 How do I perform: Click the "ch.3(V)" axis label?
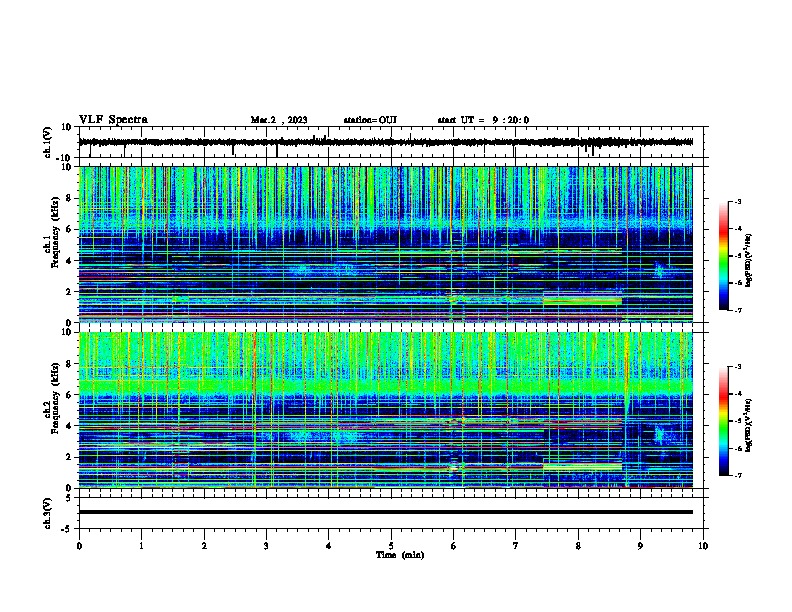48,513
